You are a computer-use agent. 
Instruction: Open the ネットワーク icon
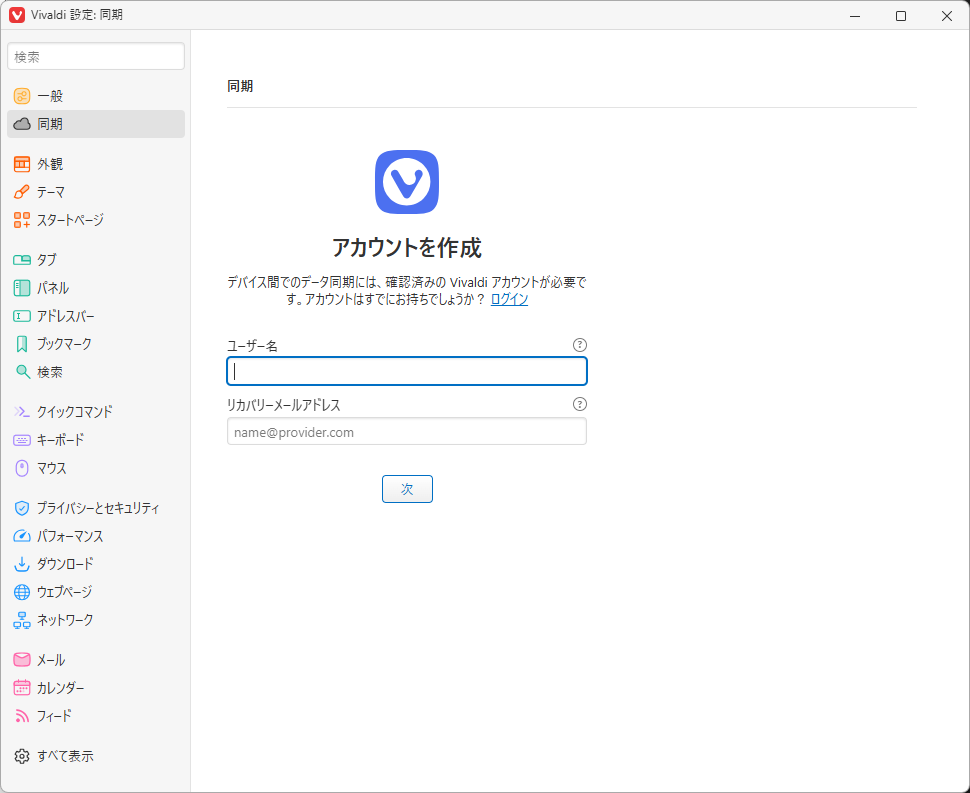pyautogui.click(x=22, y=620)
